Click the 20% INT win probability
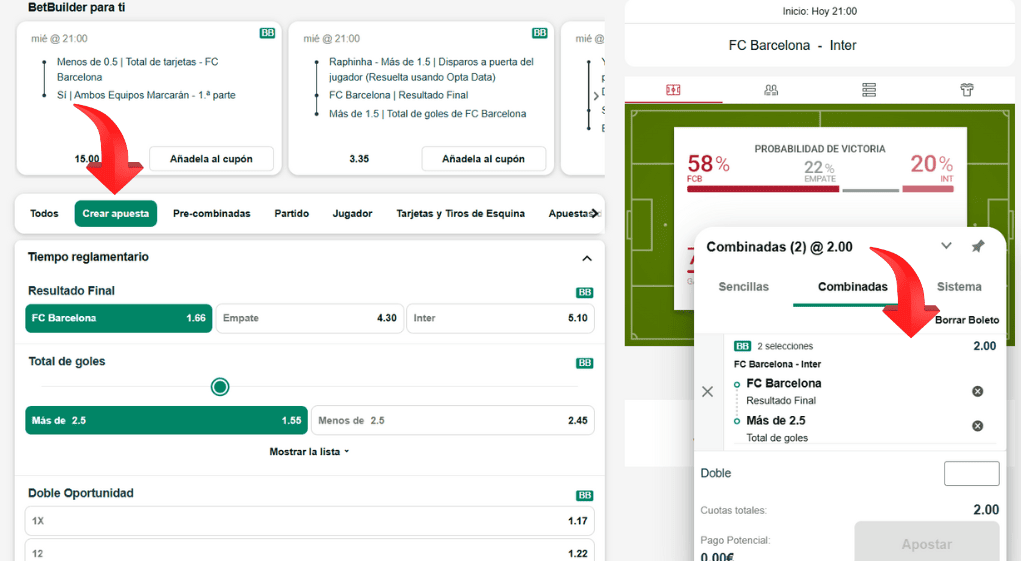Screen dimensions: 1021x561 pos(932,166)
